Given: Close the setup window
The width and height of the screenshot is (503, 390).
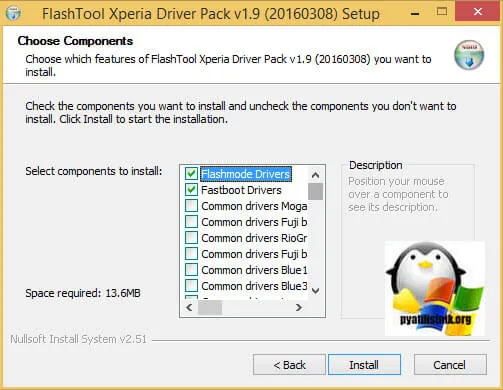Looking at the screenshot, I should point(478,12).
